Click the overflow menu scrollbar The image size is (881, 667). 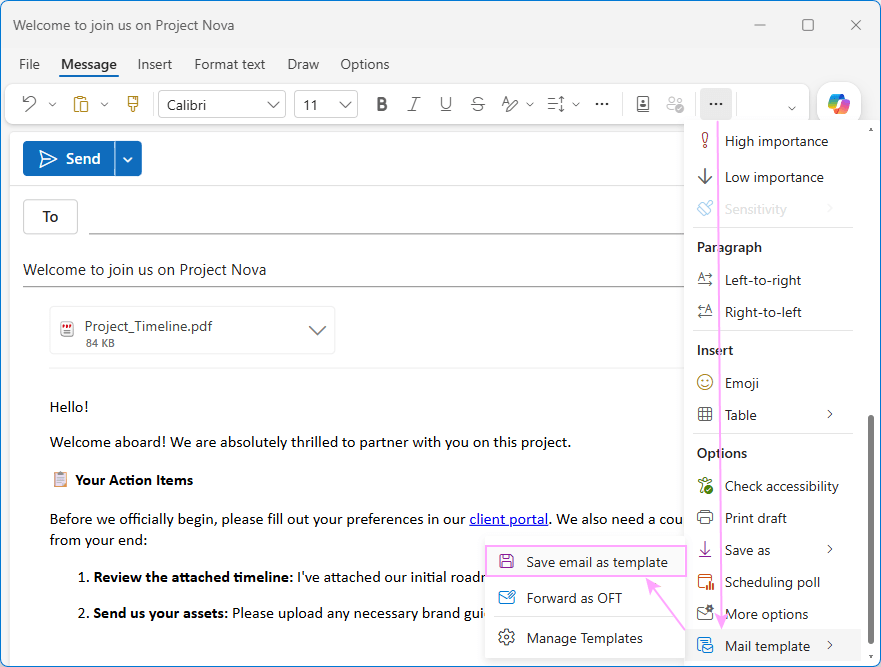tap(870, 528)
